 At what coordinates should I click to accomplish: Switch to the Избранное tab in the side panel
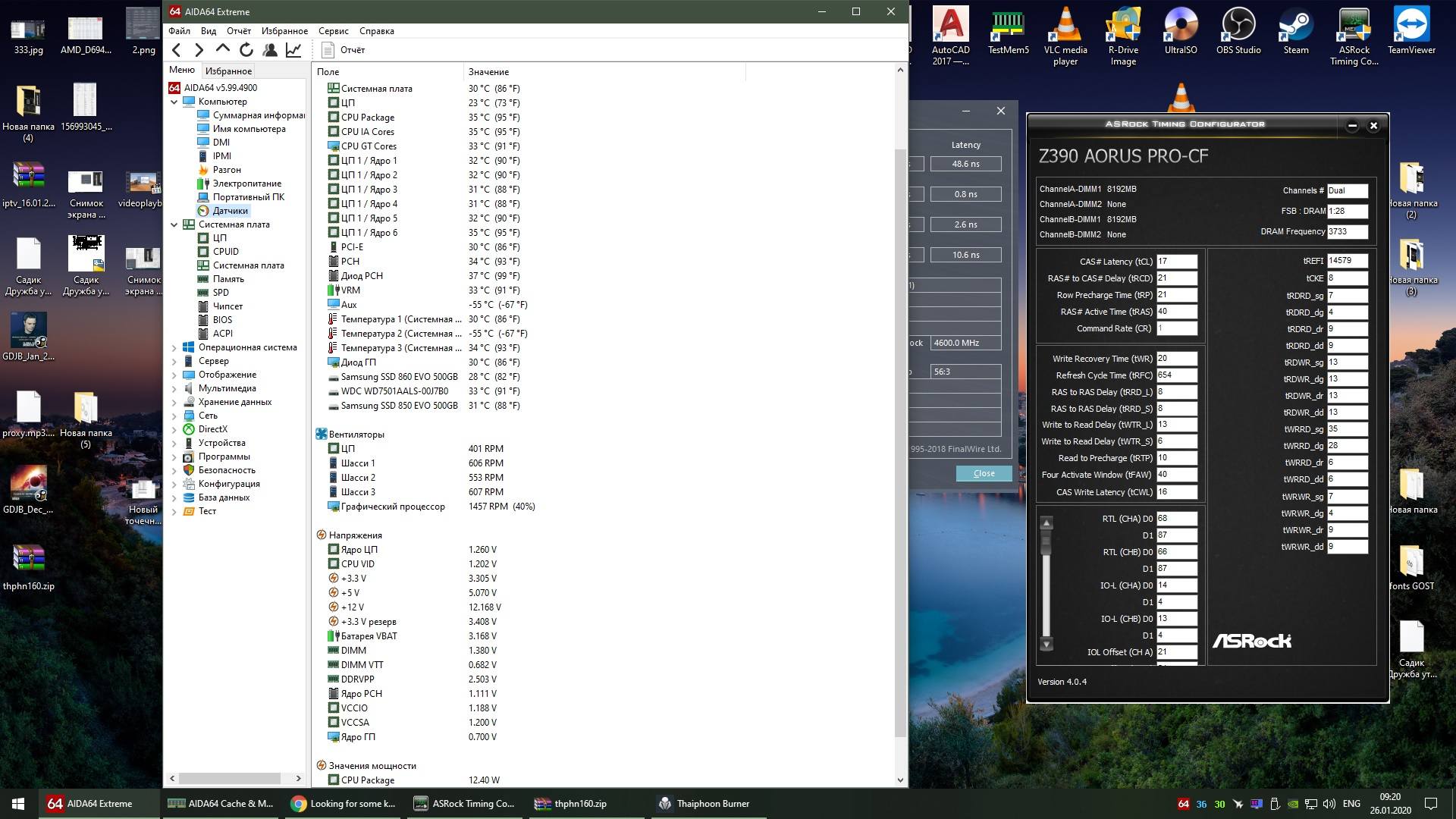click(x=228, y=71)
